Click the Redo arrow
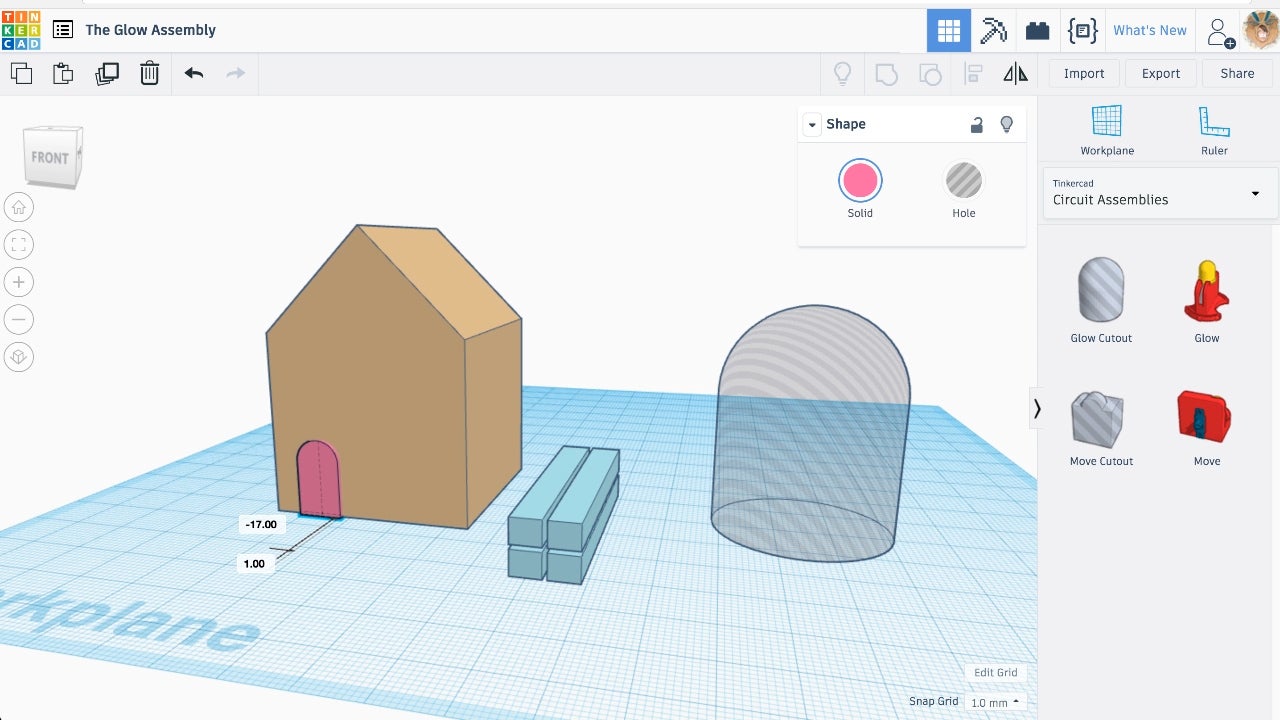The height and width of the screenshot is (720, 1280). pyautogui.click(x=236, y=73)
